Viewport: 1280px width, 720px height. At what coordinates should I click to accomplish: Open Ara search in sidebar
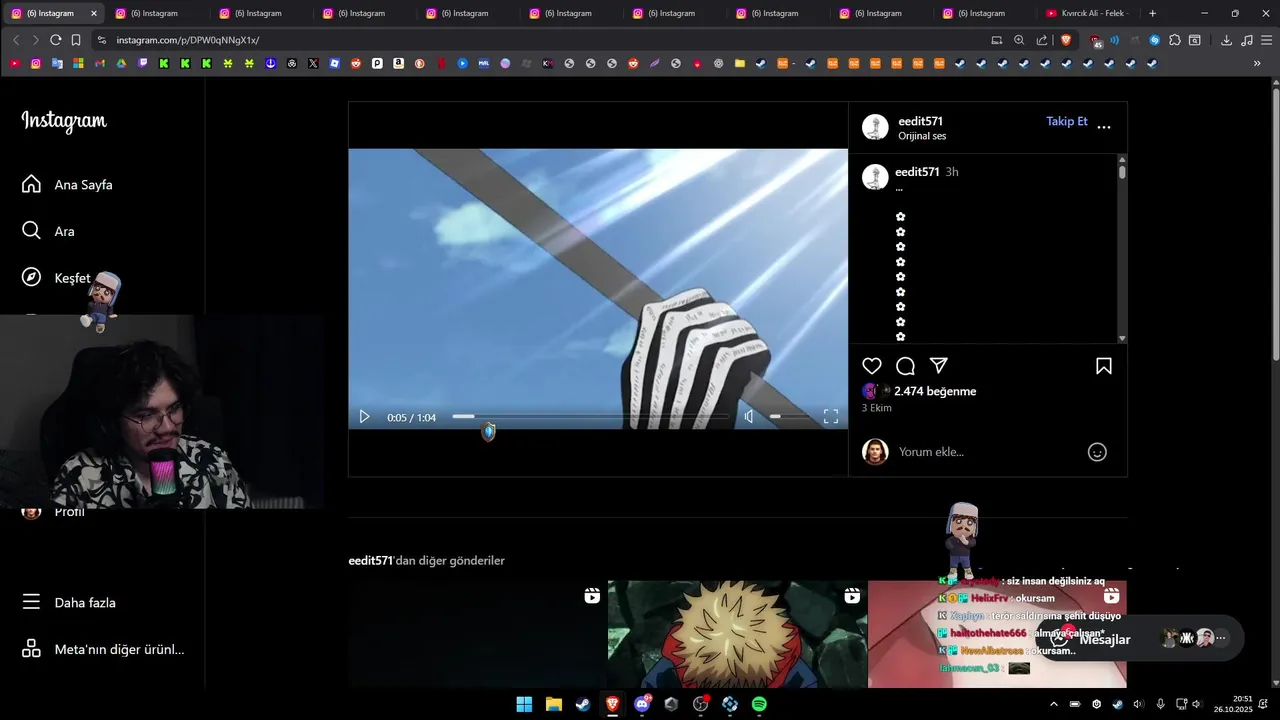pyautogui.click(x=48, y=231)
